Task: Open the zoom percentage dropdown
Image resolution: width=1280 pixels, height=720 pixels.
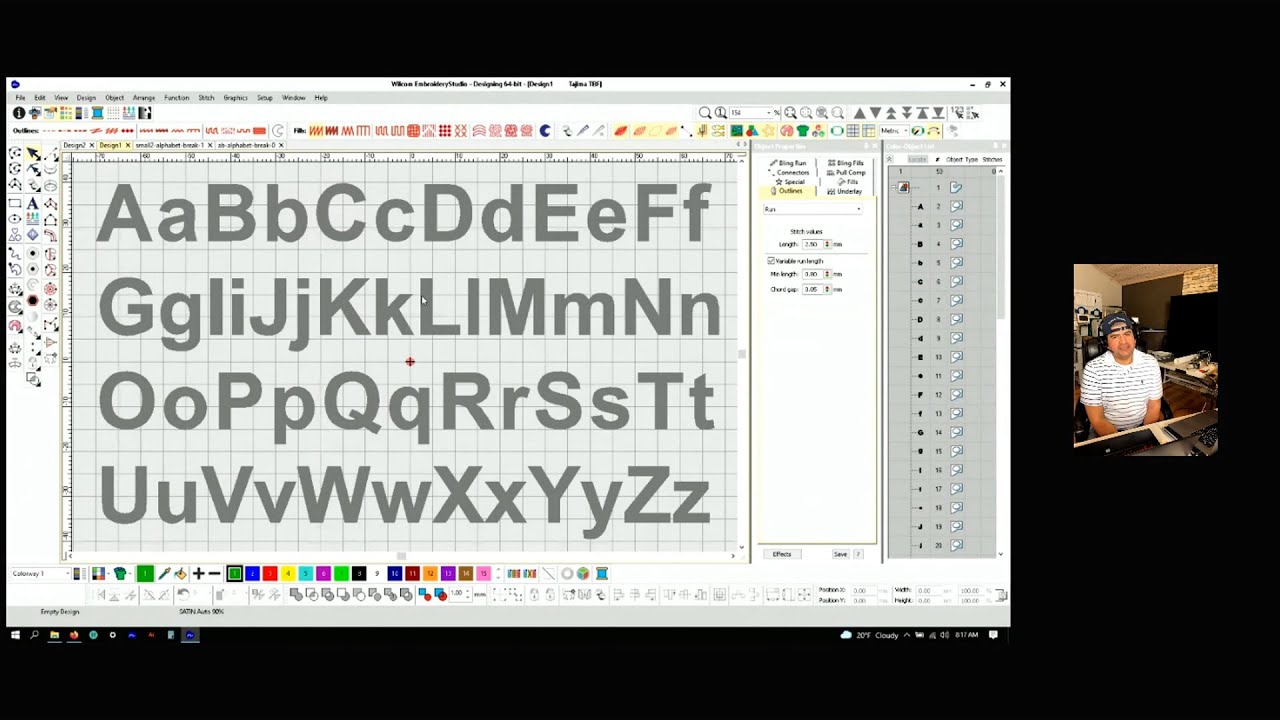Action: click(769, 113)
